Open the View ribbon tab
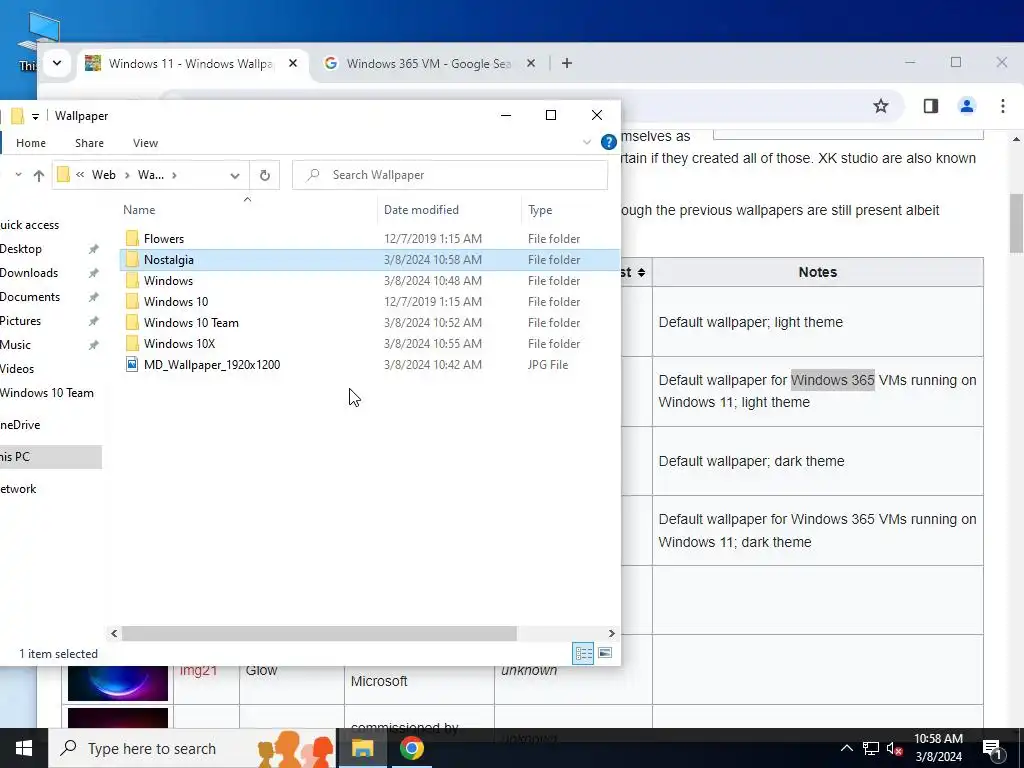This screenshot has height=768, width=1024. pyautogui.click(x=145, y=143)
